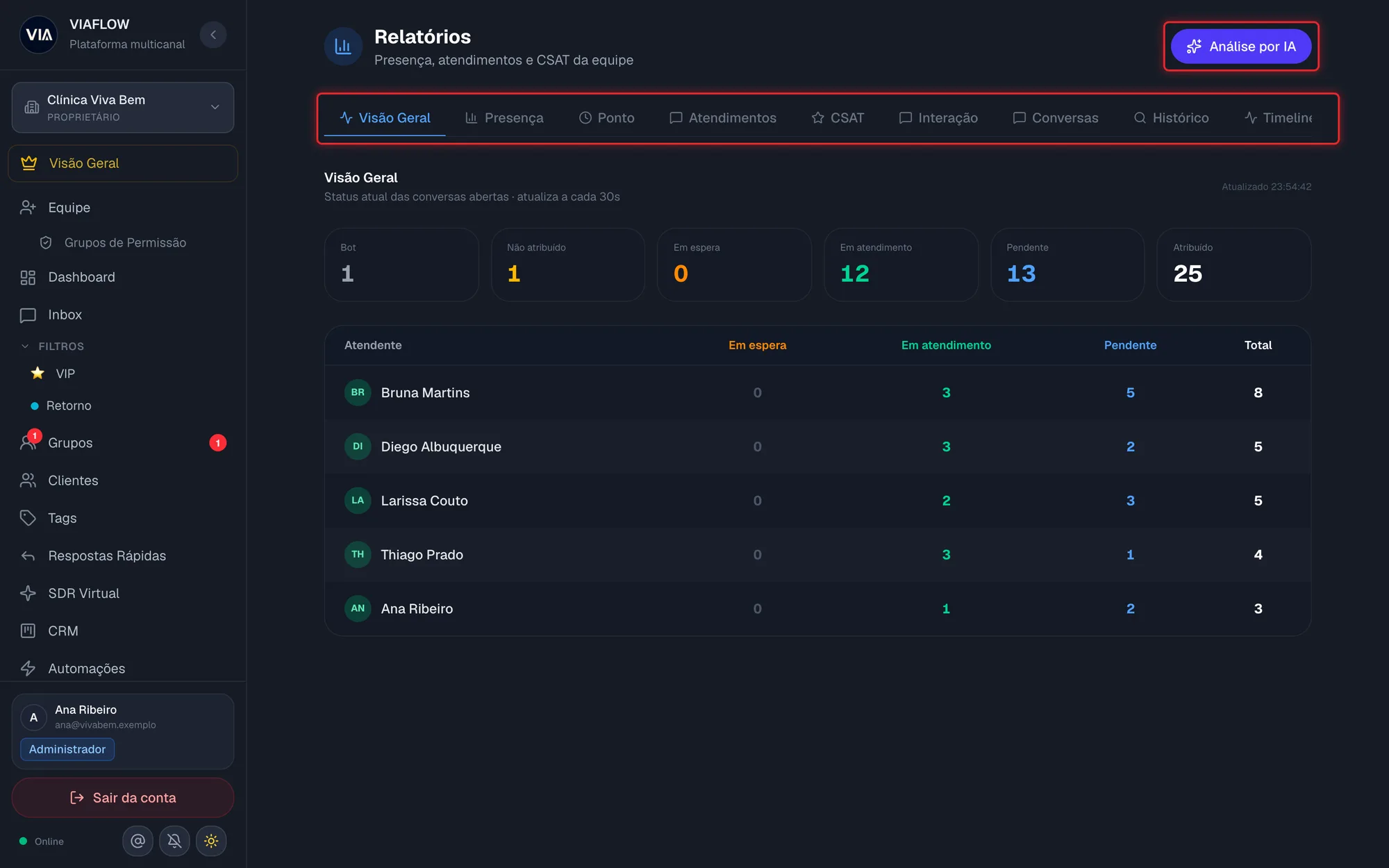Click the Análise por IA button
This screenshot has height=868, width=1389.
pyautogui.click(x=1241, y=47)
